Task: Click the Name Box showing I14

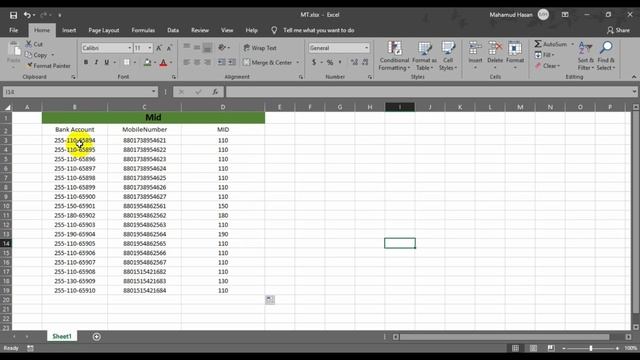Action: tap(80, 92)
